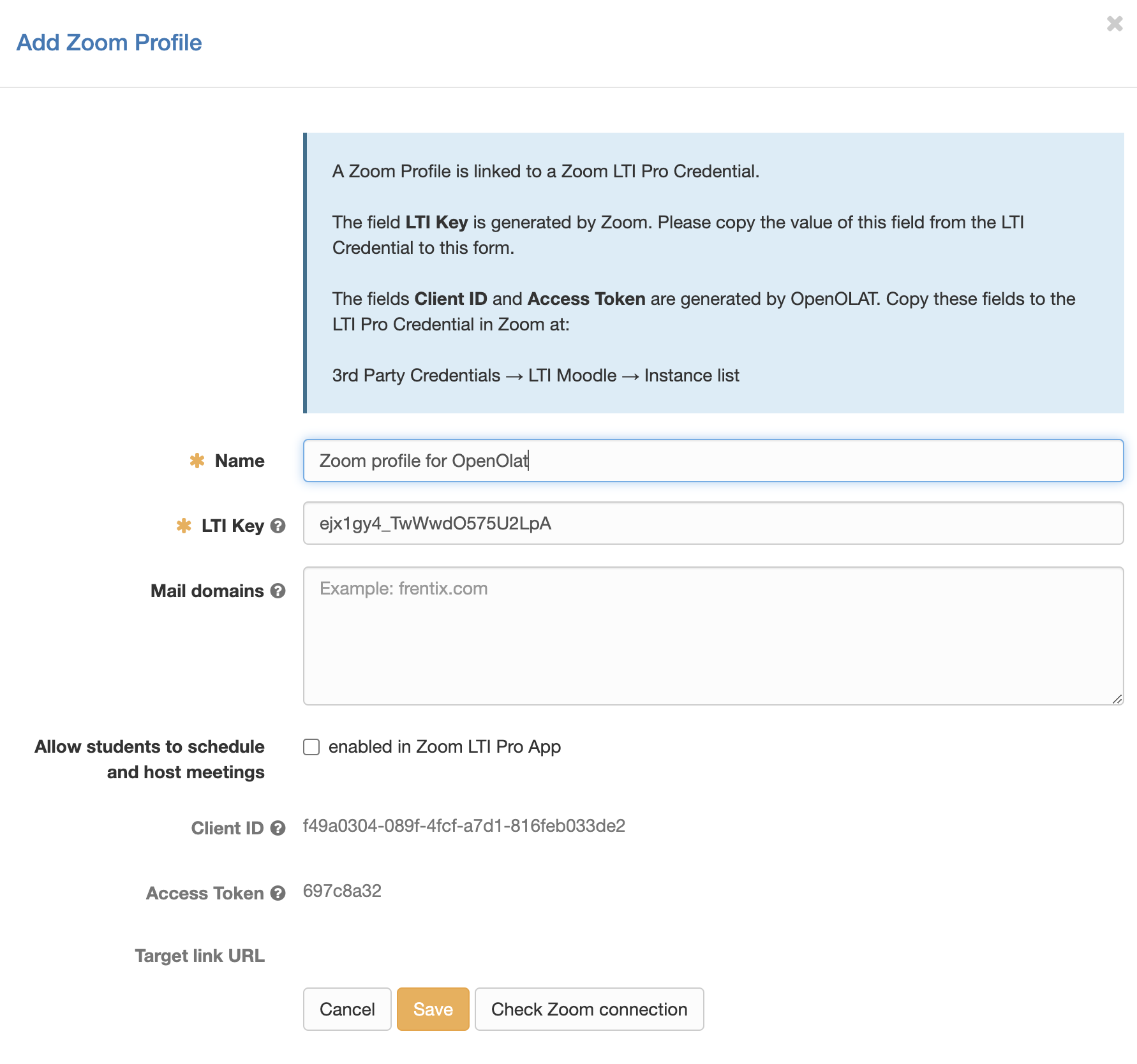Click the required asterisk next to LTI Key
The image size is (1137, 1064).
184,526
